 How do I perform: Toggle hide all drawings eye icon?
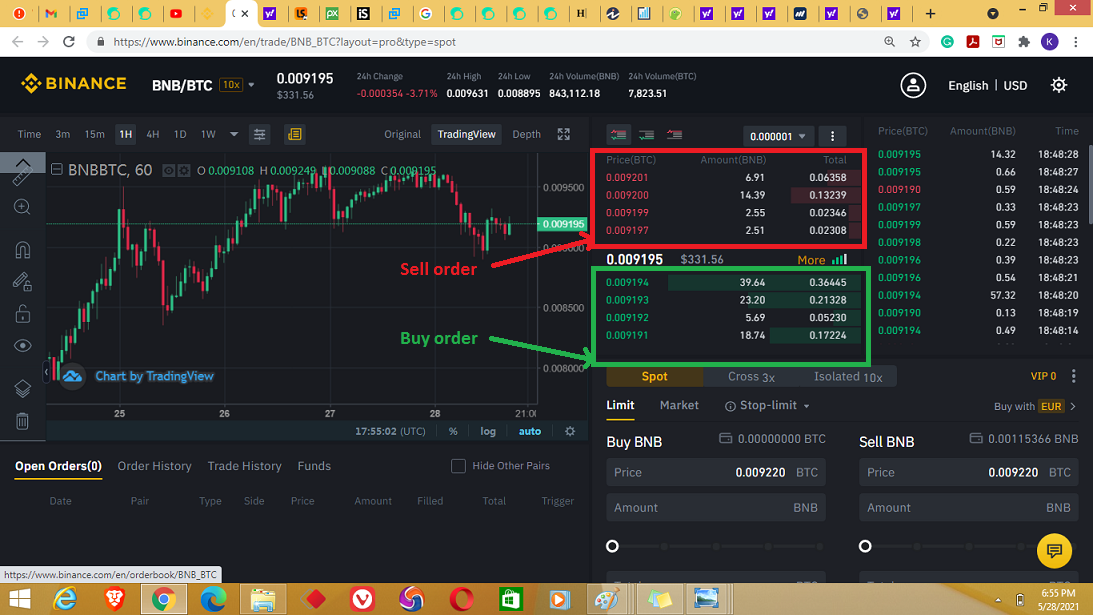(22, 346)
